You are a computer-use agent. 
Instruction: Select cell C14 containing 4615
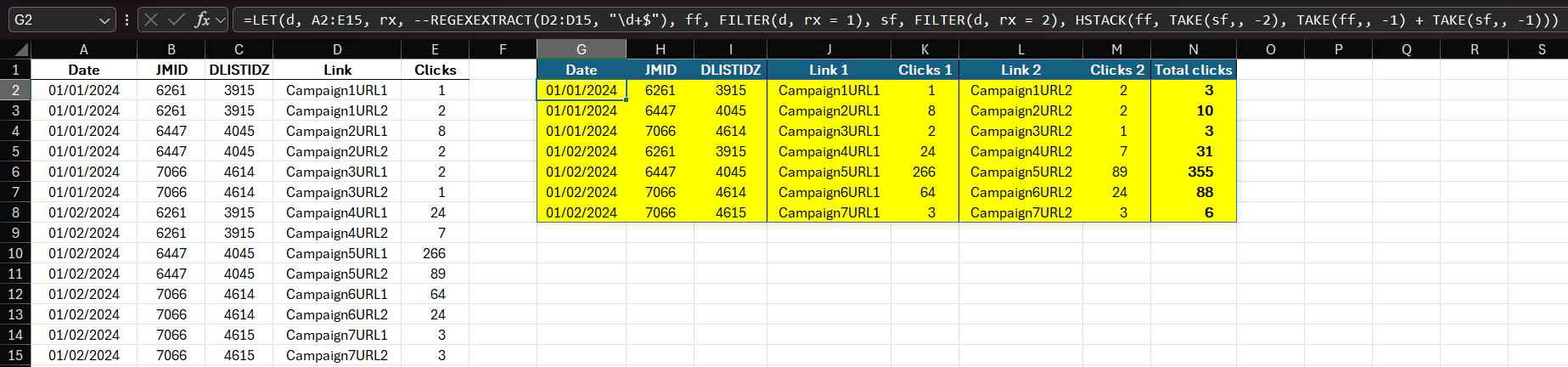click(239, 335)
